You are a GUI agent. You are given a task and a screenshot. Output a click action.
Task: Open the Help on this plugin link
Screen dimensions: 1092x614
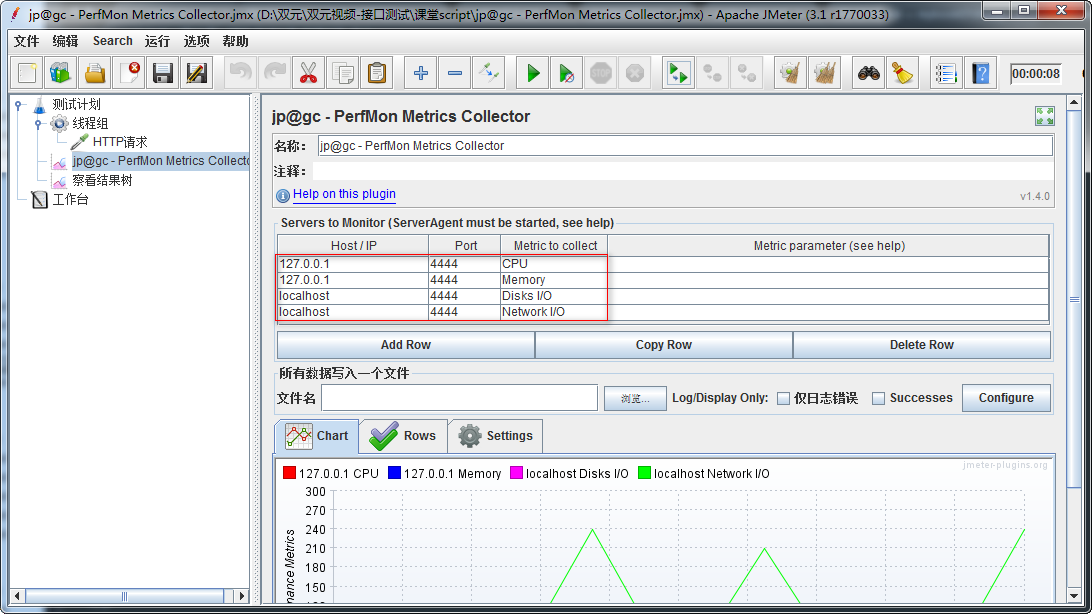click(344, 194)
